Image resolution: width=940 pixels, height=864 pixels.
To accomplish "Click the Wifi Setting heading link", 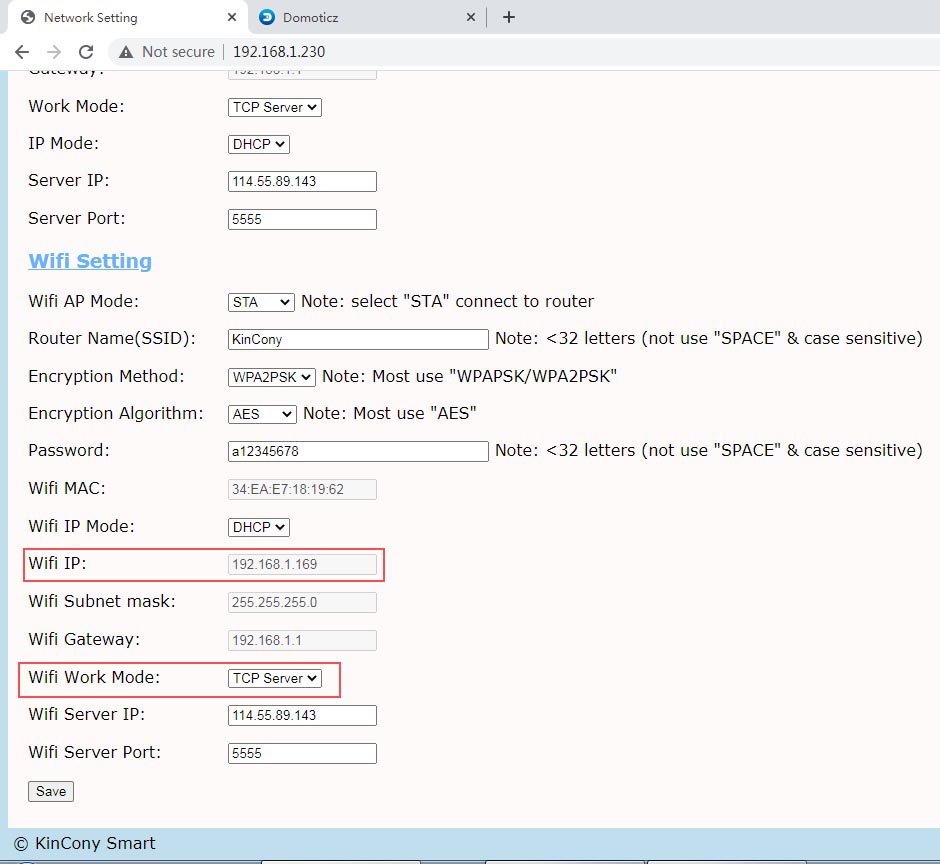I will (x=90, y=261).
